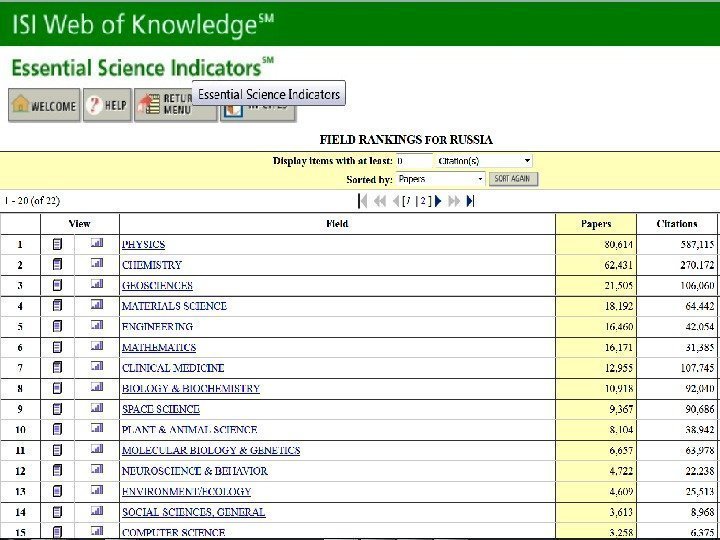The height and width of the screenshot is (540, 720).
Task: Show graph icon for Geosciences row
Action: pyautogui.click(x=97, y=283)
